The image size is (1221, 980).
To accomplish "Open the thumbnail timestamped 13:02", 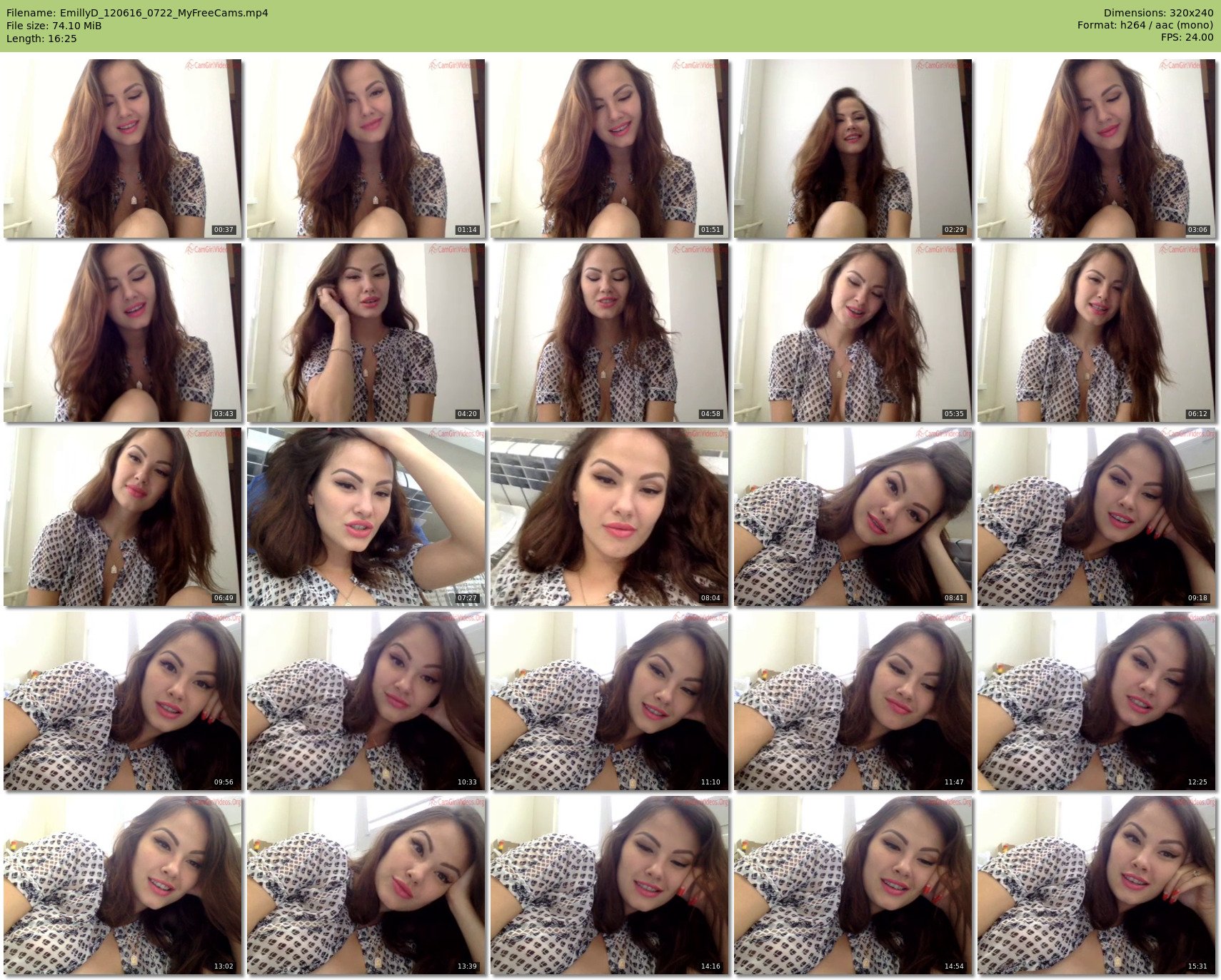I will pos(122,885).
